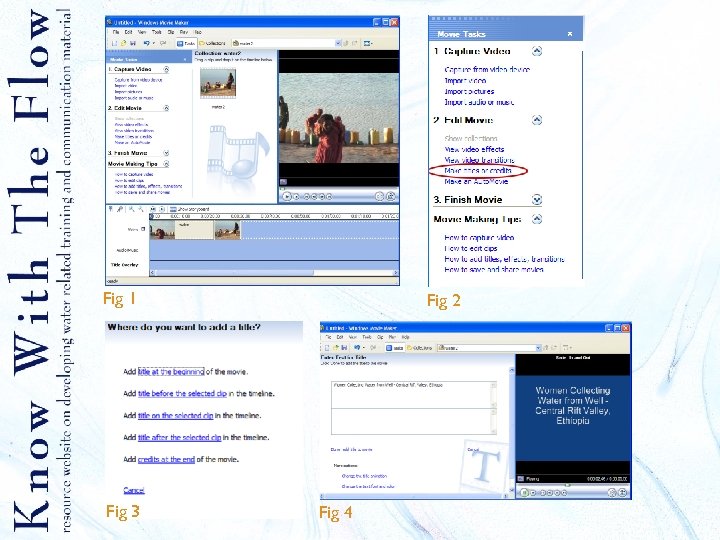Click Pause on the Fig 4 preview monitor

click(x=524, y=493)
